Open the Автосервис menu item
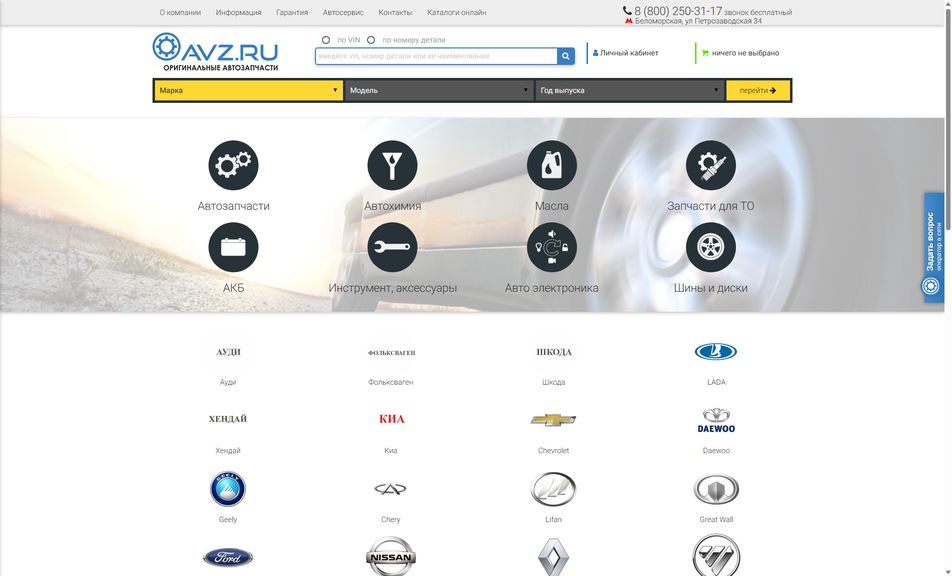952x576 pixels. click(343, 12)
